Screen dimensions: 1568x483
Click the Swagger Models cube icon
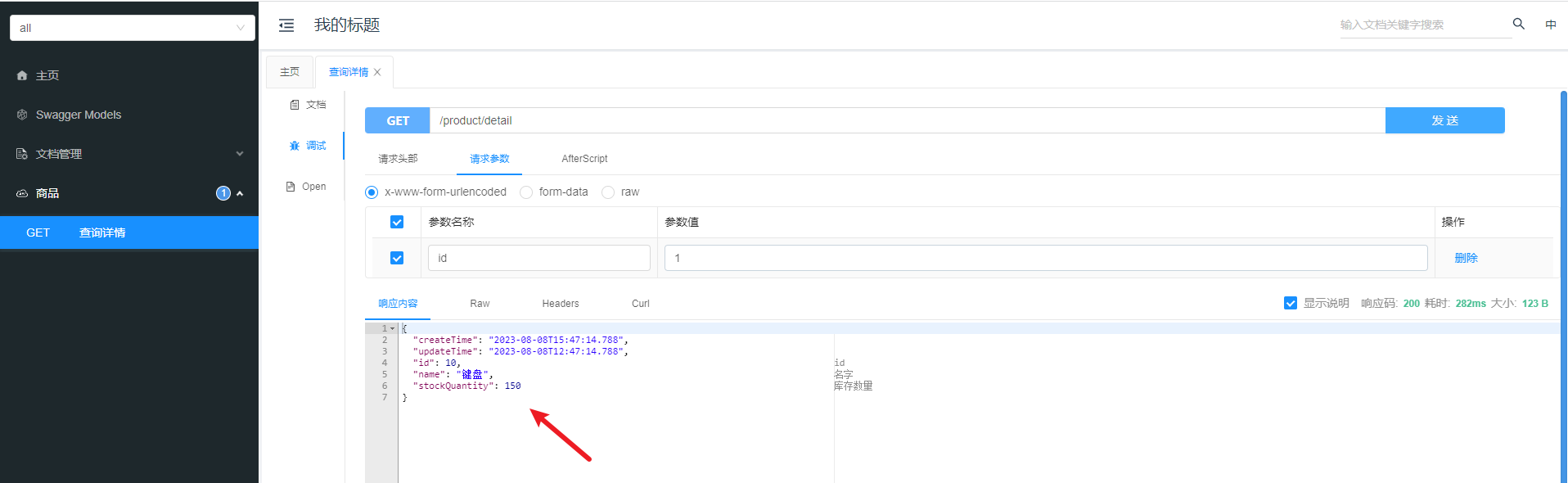[22, 115]
